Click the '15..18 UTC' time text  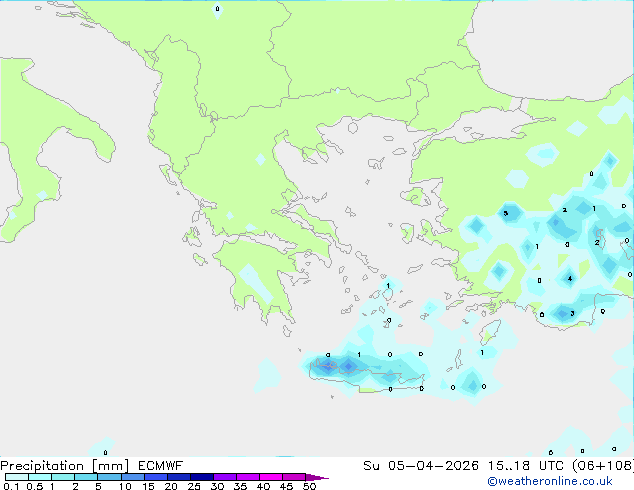(525, 466)
